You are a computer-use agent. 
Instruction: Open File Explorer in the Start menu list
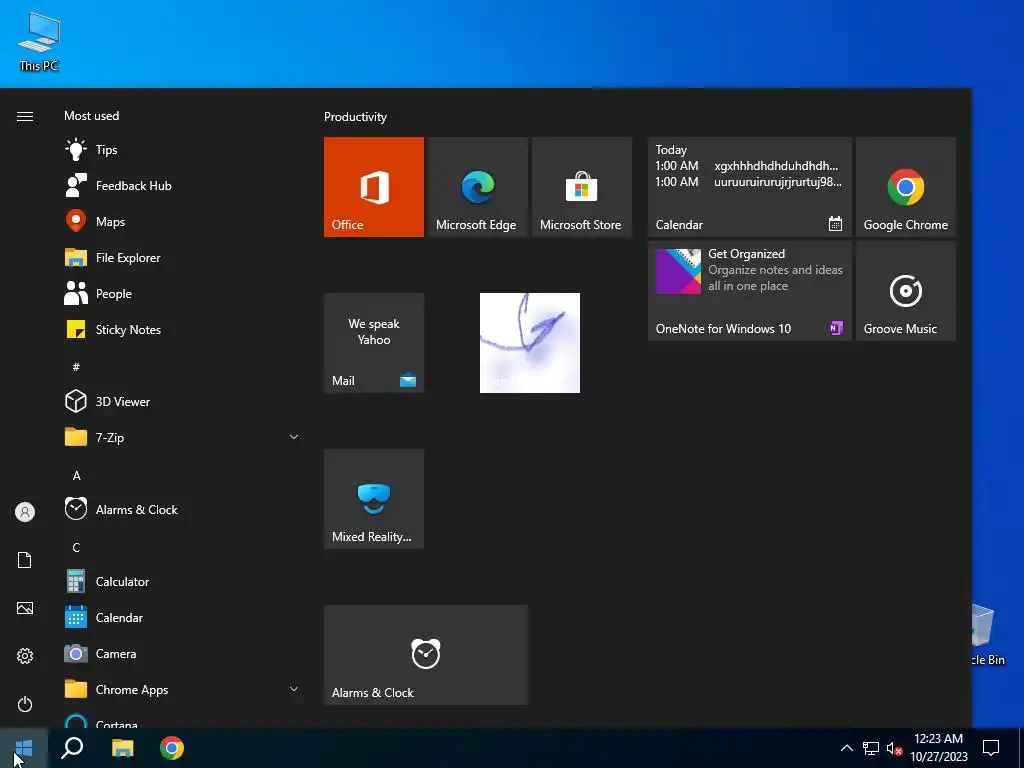(182, 257)
